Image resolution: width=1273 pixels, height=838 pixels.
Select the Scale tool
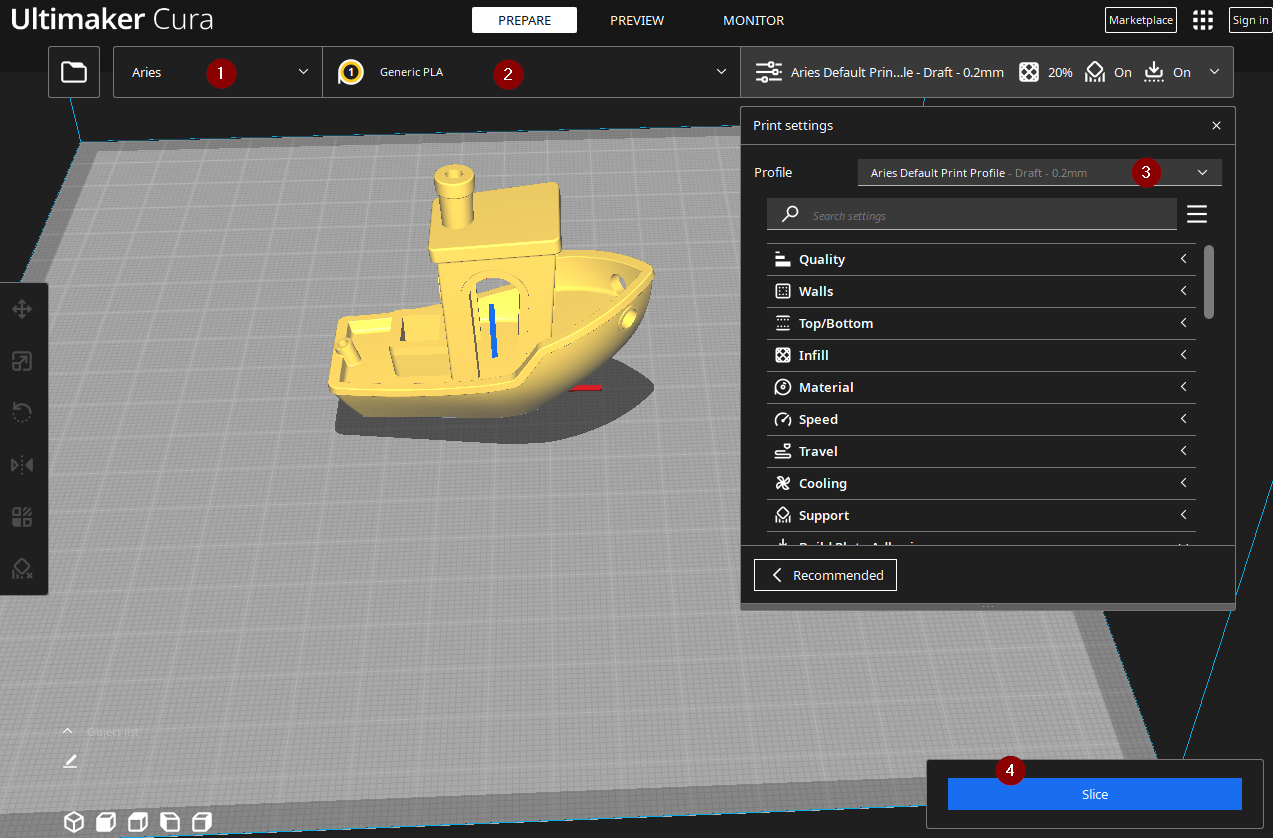(22, 361)
